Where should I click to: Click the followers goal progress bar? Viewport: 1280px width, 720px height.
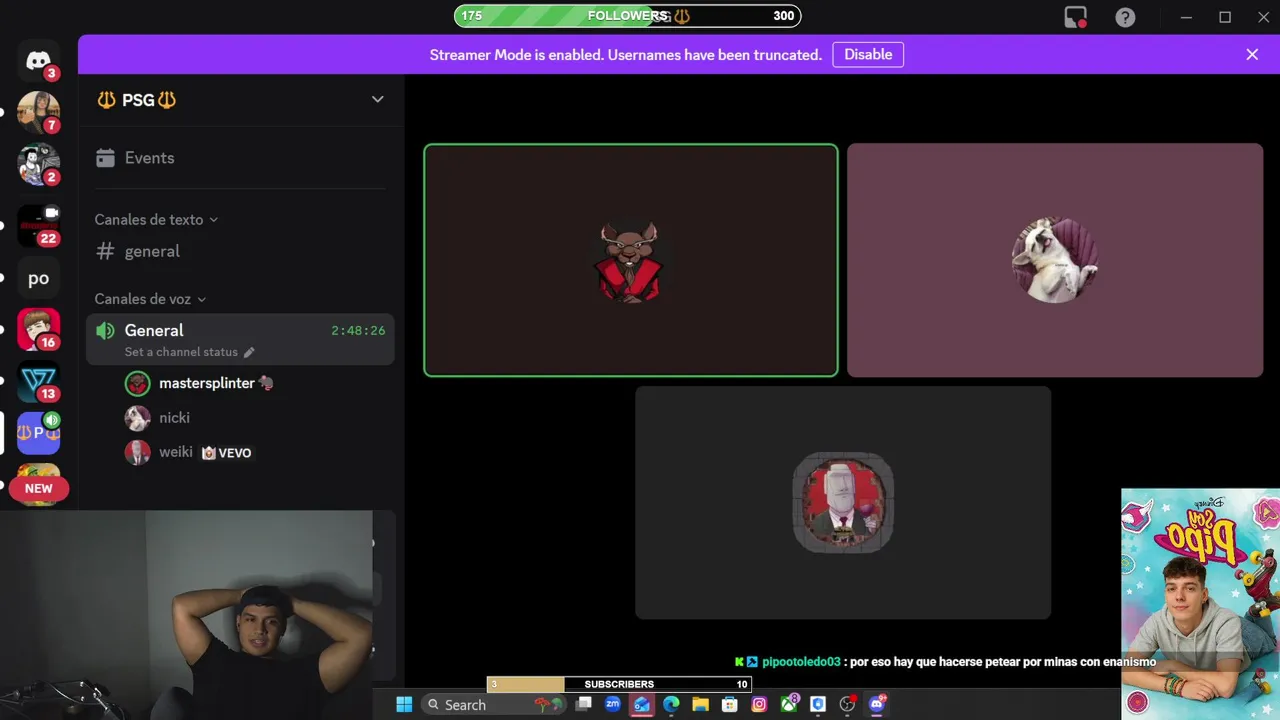pyautogui.click(x=627, y=16)
